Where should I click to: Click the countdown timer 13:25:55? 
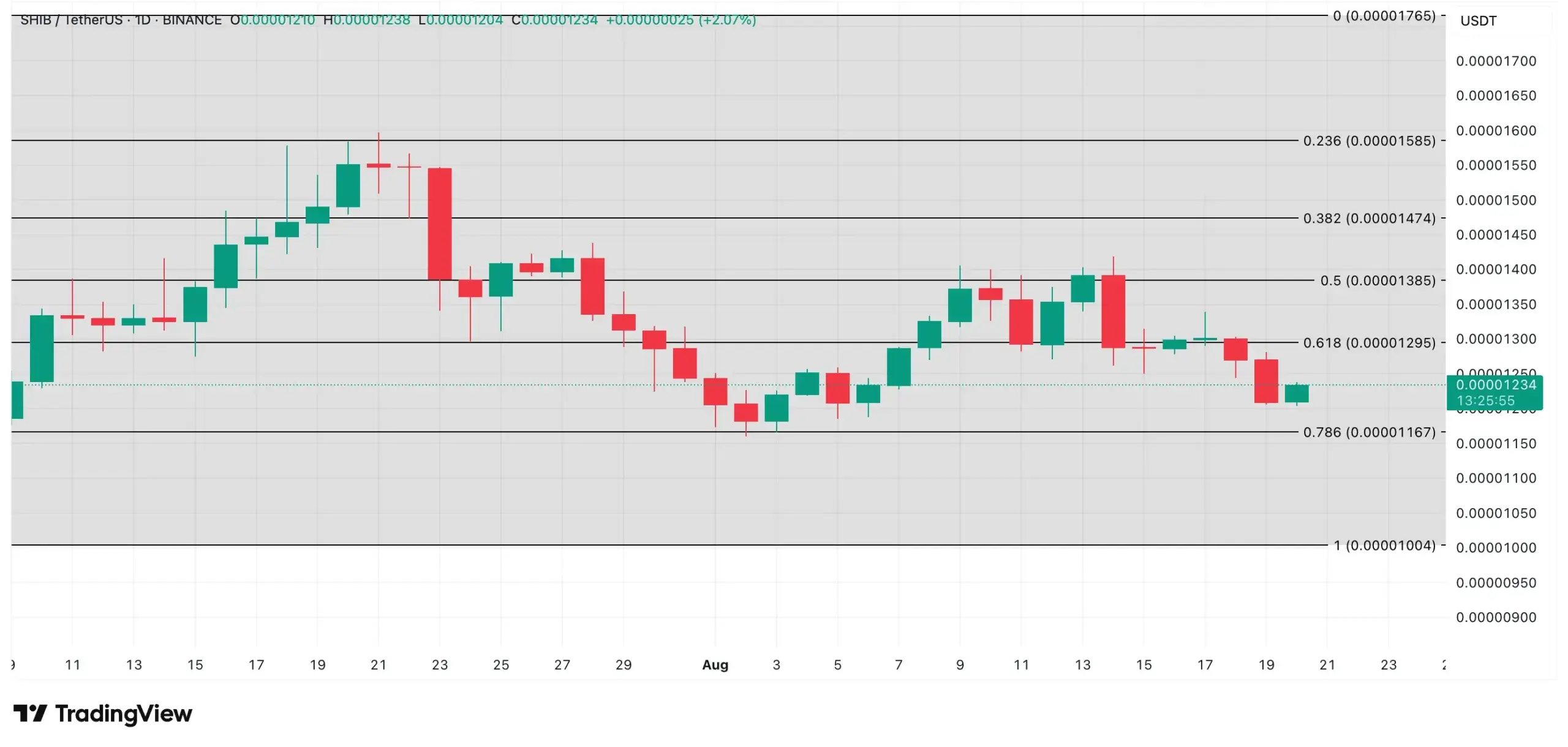(x=1485, y=401)
